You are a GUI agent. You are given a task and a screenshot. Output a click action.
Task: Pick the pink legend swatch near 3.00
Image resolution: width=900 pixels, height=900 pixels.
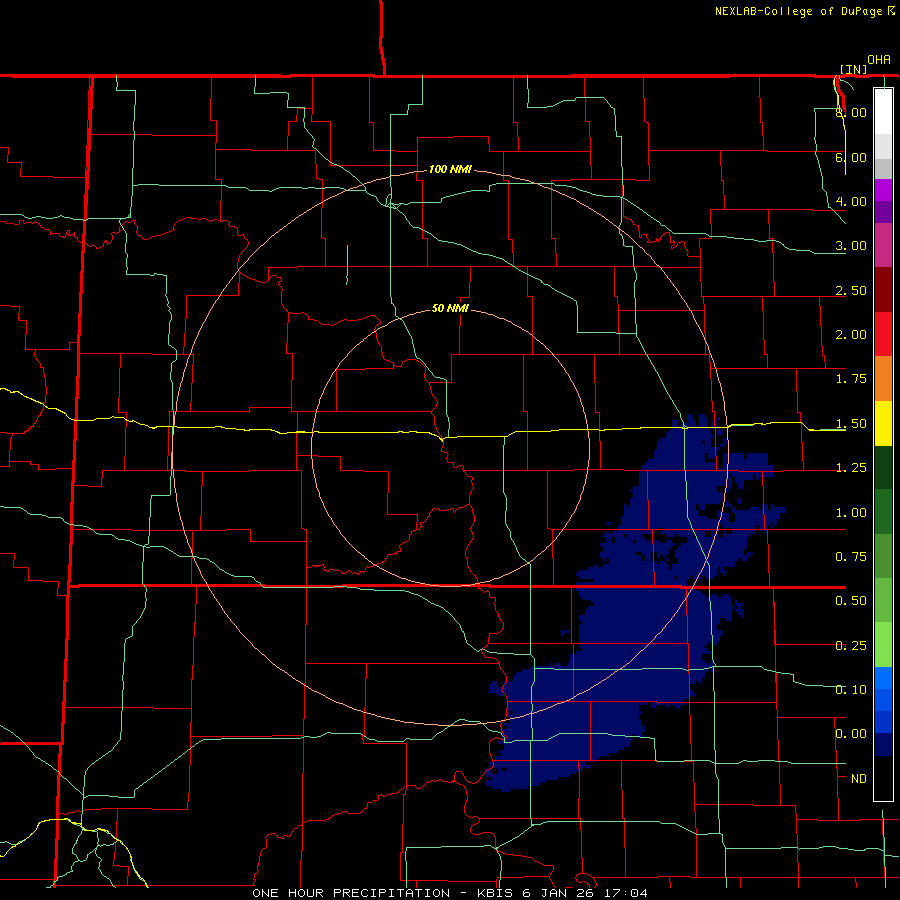coord(883,245)
